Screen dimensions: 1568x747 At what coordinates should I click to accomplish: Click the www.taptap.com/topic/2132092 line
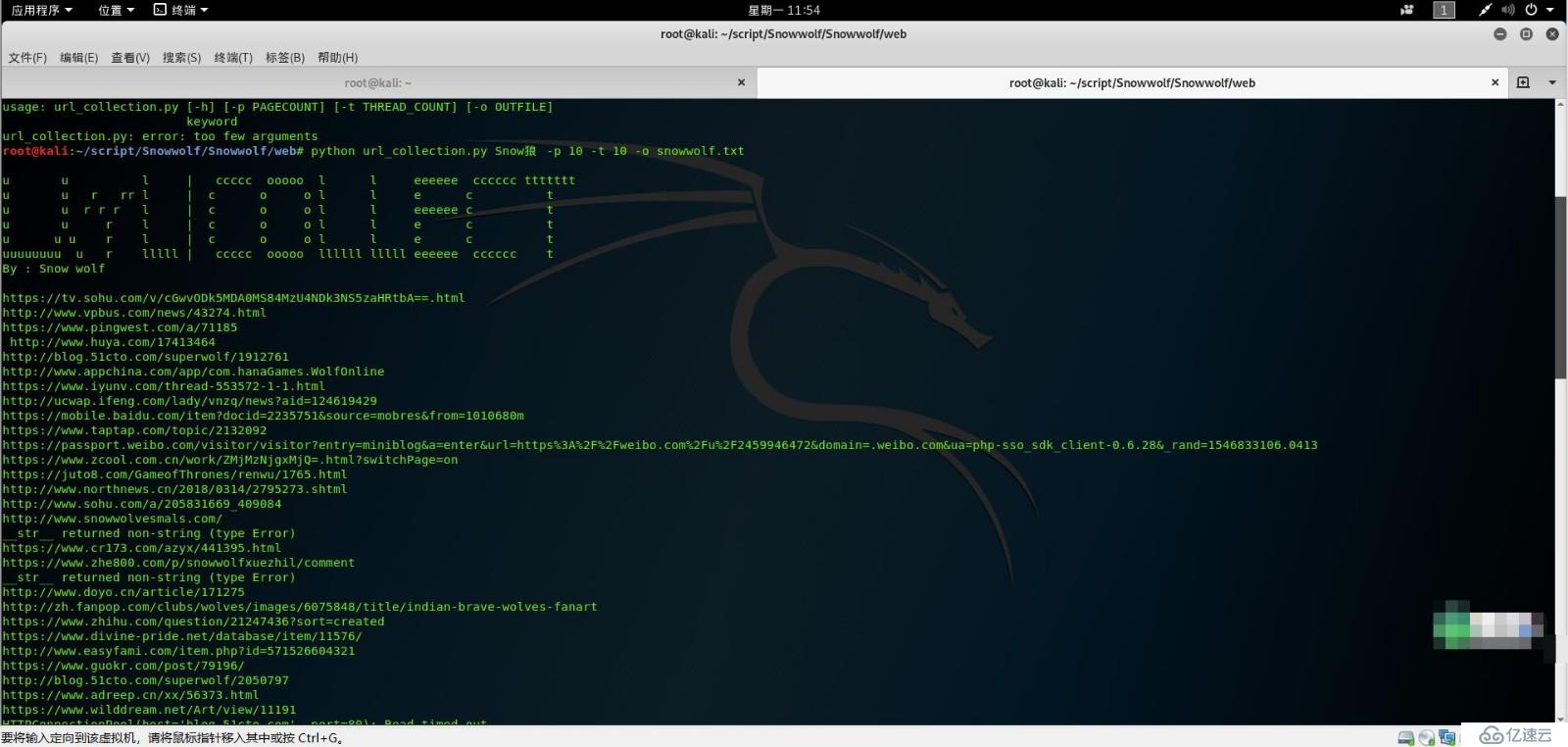pos(134,430)
